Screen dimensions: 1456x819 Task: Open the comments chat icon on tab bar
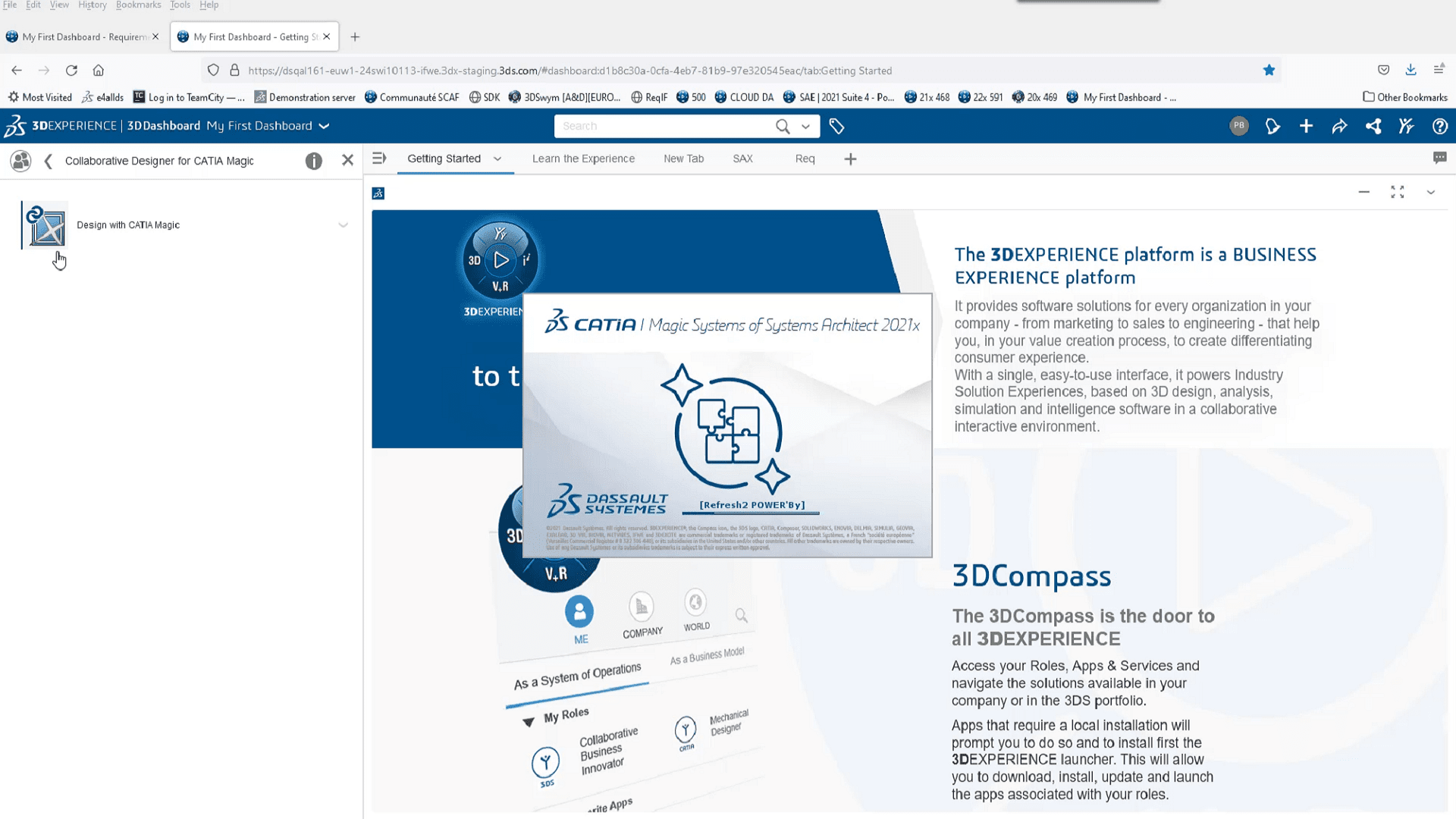(1439, 158)
